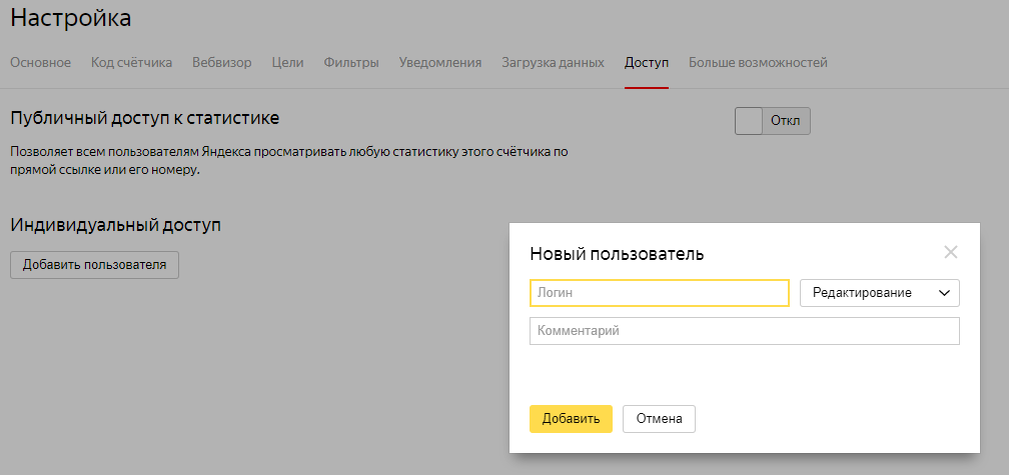
Task: Open the Вебвизор tab
Action: tap(222, 62)
